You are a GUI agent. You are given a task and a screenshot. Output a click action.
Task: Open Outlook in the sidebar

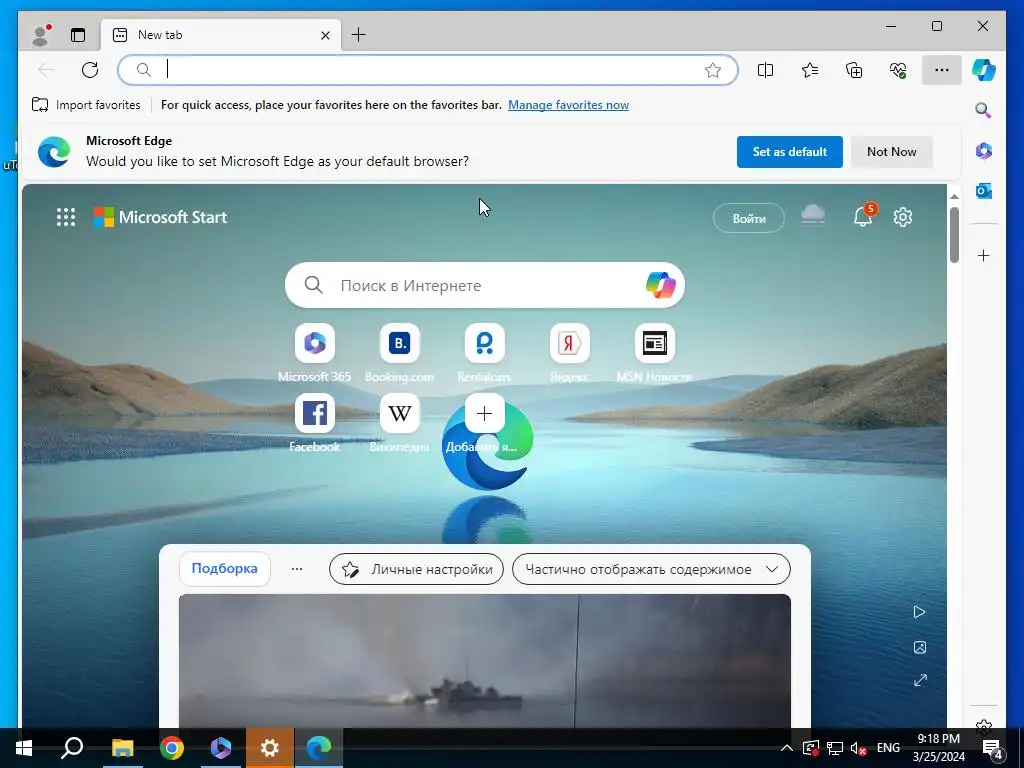coord(984,191)
